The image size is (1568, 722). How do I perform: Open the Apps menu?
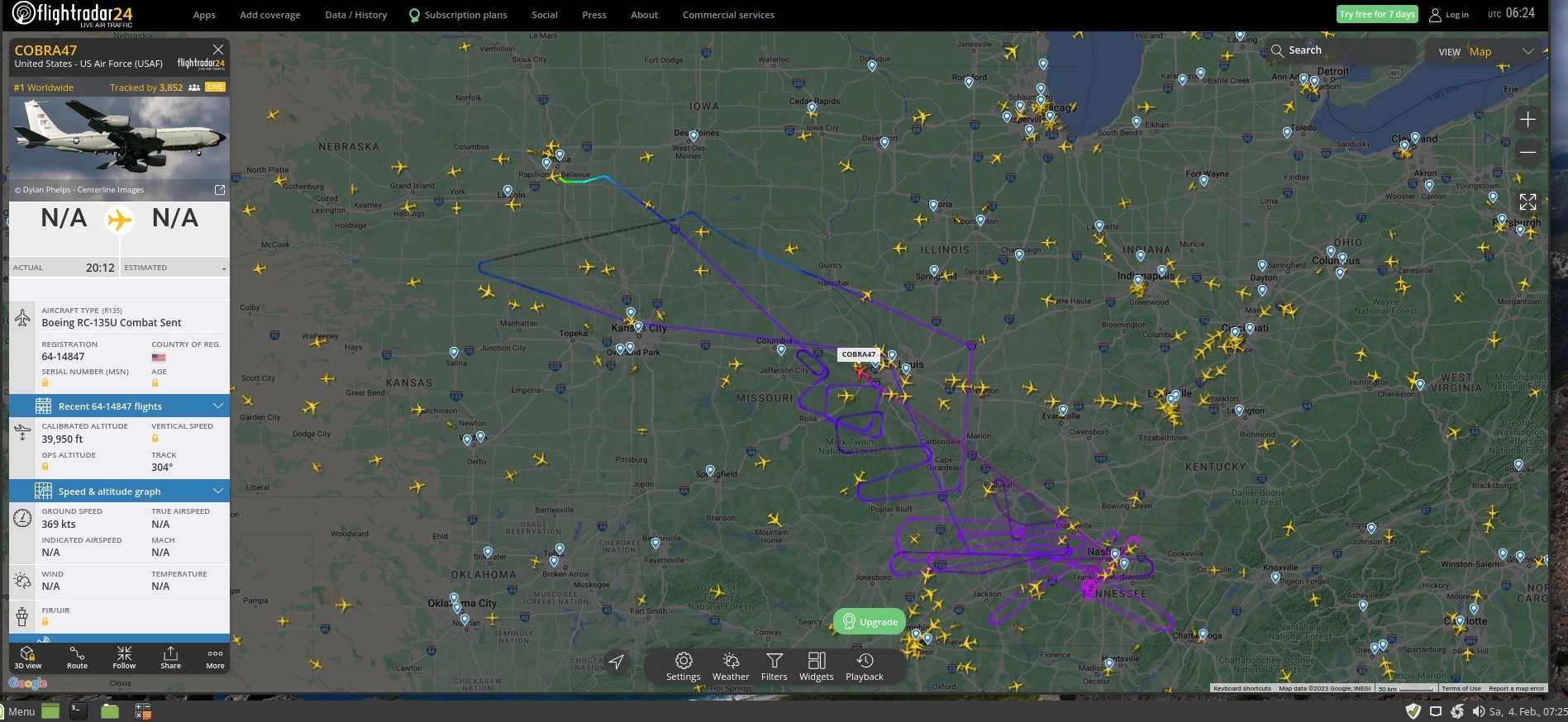[x=204, y=15]
